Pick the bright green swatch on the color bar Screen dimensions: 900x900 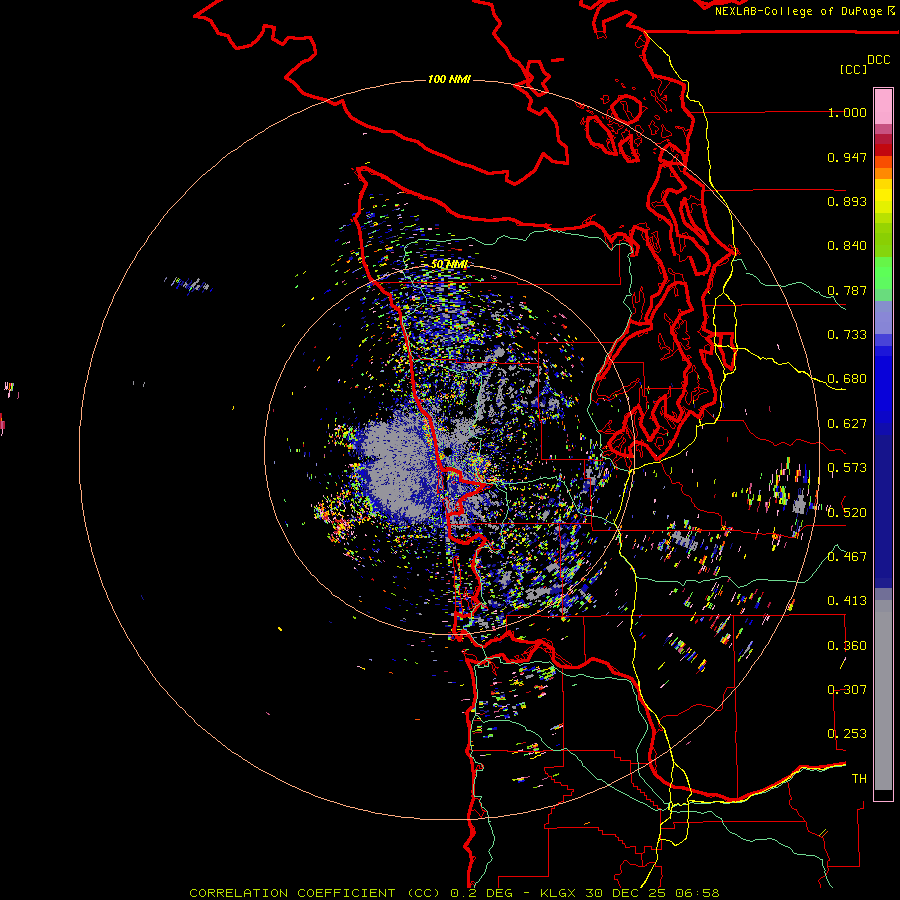coord(883,273)
